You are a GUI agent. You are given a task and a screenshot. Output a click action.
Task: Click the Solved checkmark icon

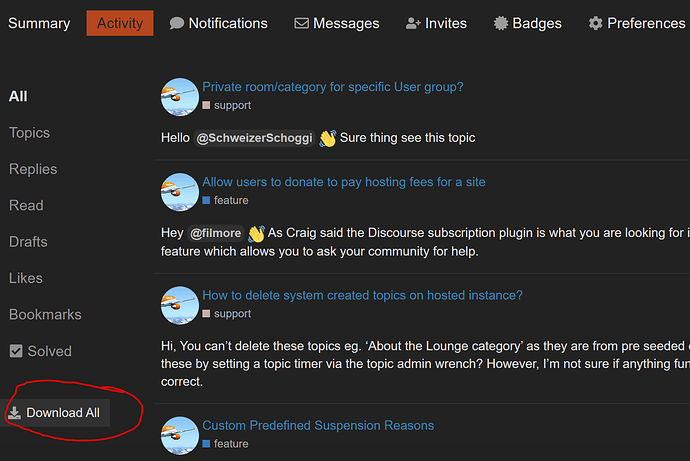tap(16, 351)
